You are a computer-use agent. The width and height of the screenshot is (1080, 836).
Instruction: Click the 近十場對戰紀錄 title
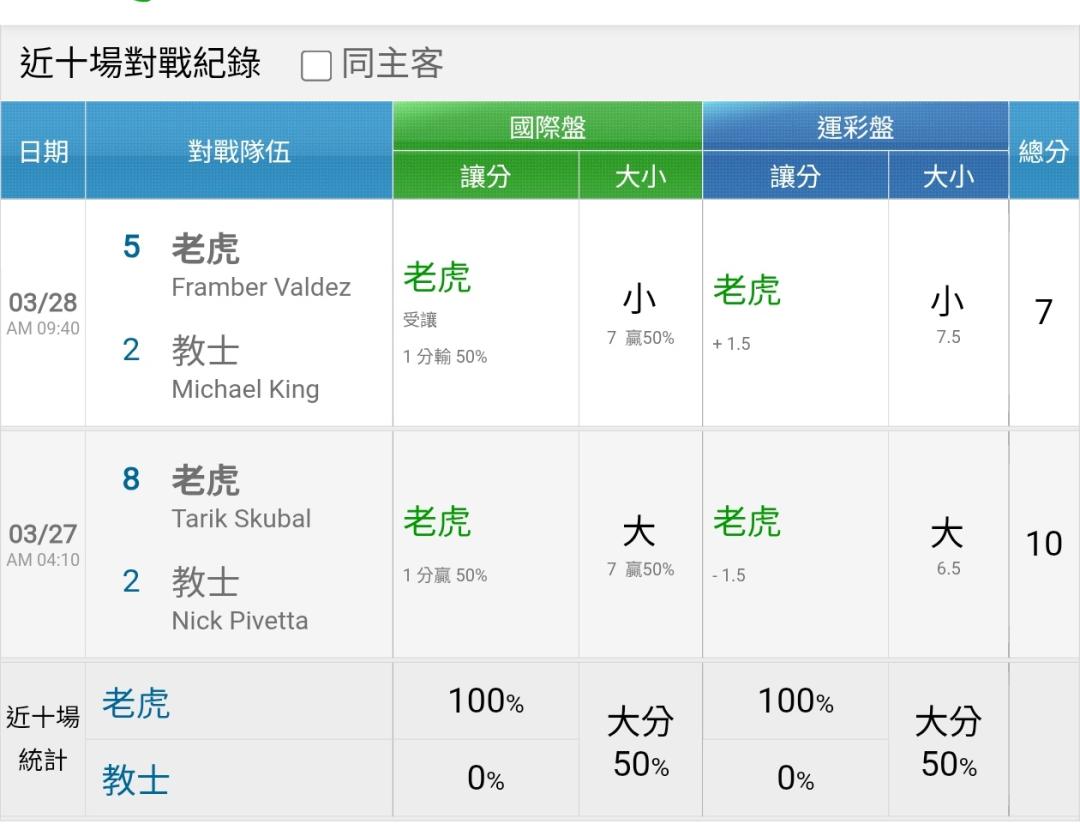140,64
